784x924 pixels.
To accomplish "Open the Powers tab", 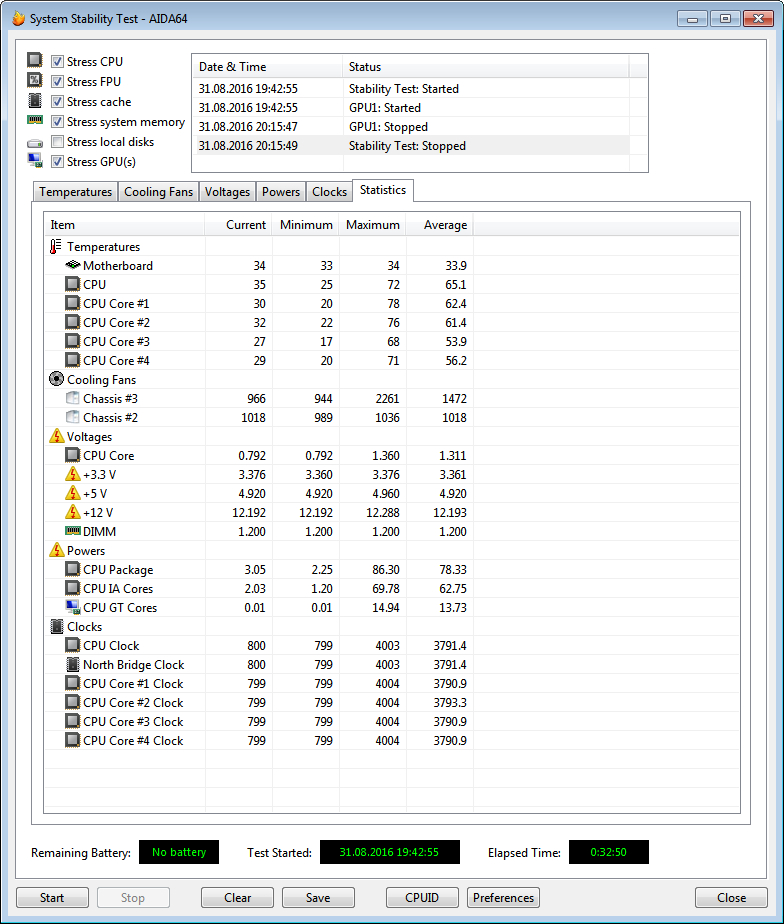I will (x=281, y=192).
